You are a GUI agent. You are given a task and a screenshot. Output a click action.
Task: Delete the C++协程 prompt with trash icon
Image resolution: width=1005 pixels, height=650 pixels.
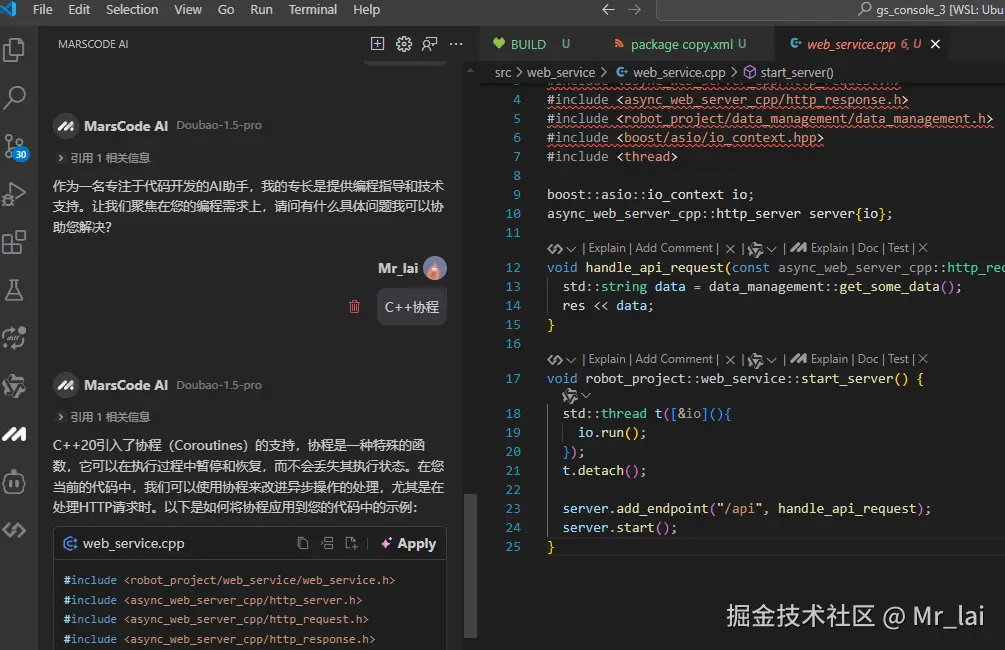[354, 307]
